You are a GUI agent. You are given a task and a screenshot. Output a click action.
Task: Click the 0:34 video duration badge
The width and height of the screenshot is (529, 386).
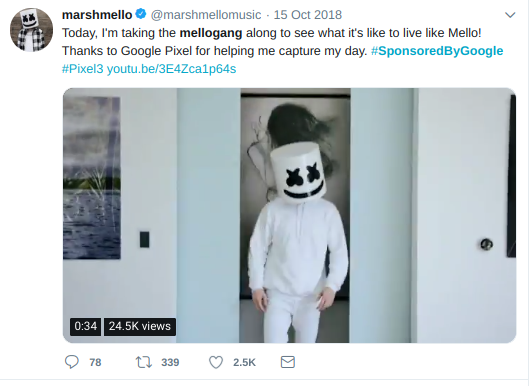[x=85, y=326]
